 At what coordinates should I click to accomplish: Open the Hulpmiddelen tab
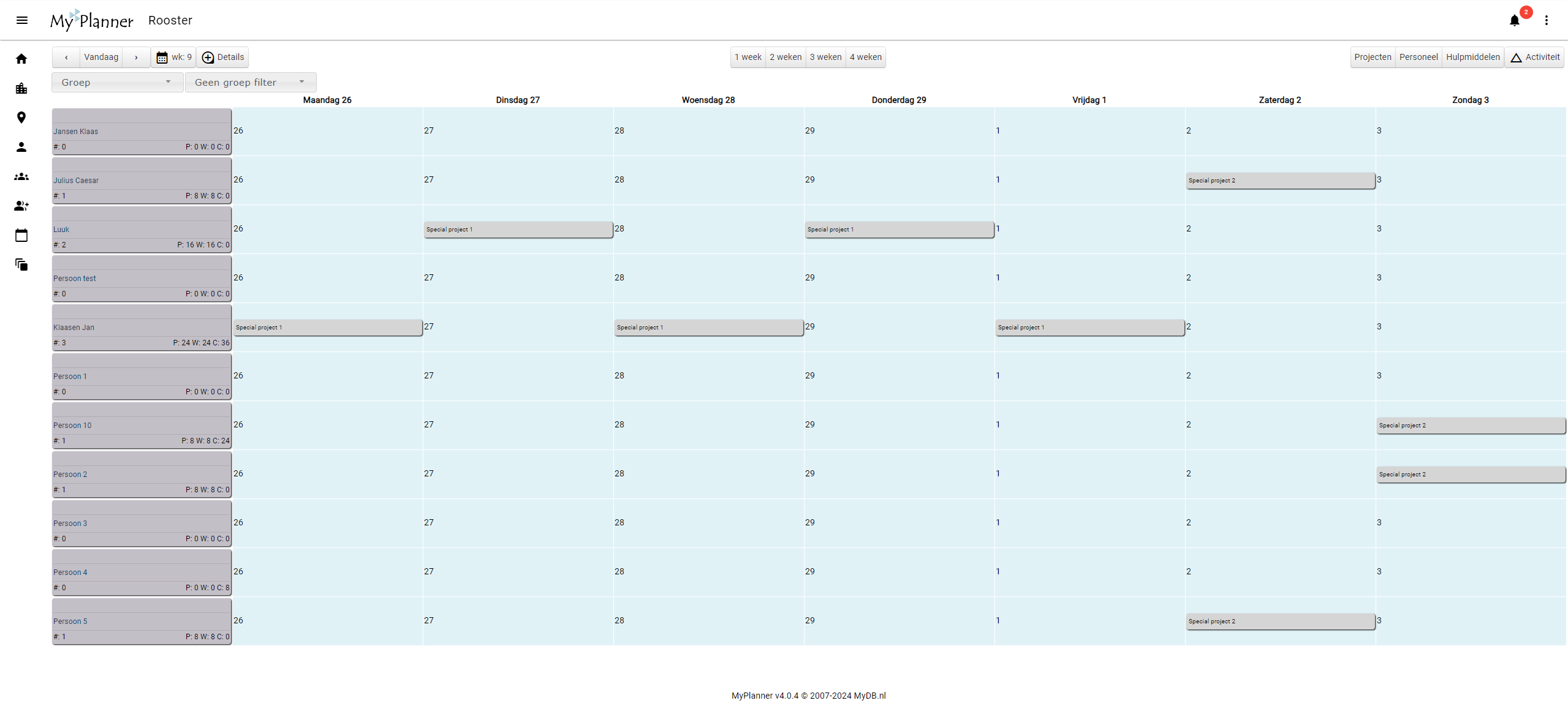1472,56
